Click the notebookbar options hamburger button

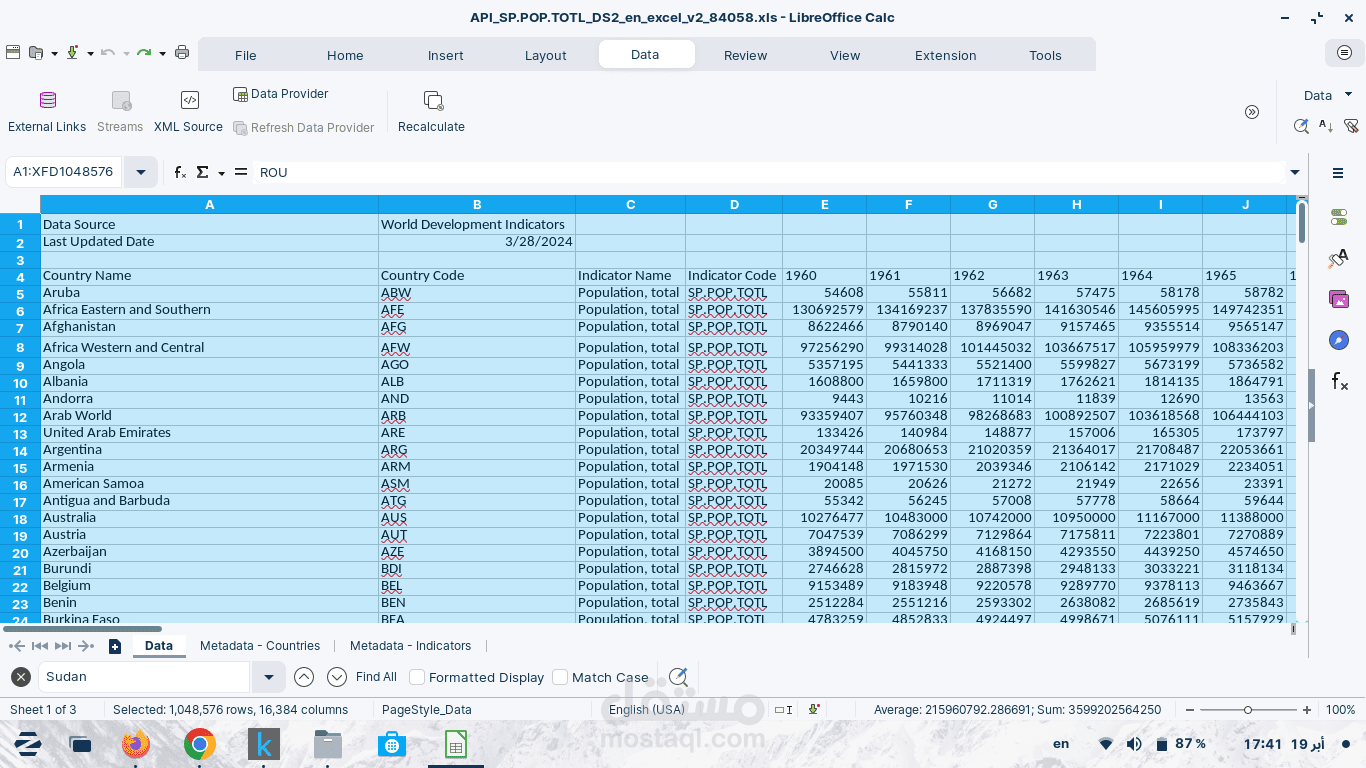click(1345, 52)
